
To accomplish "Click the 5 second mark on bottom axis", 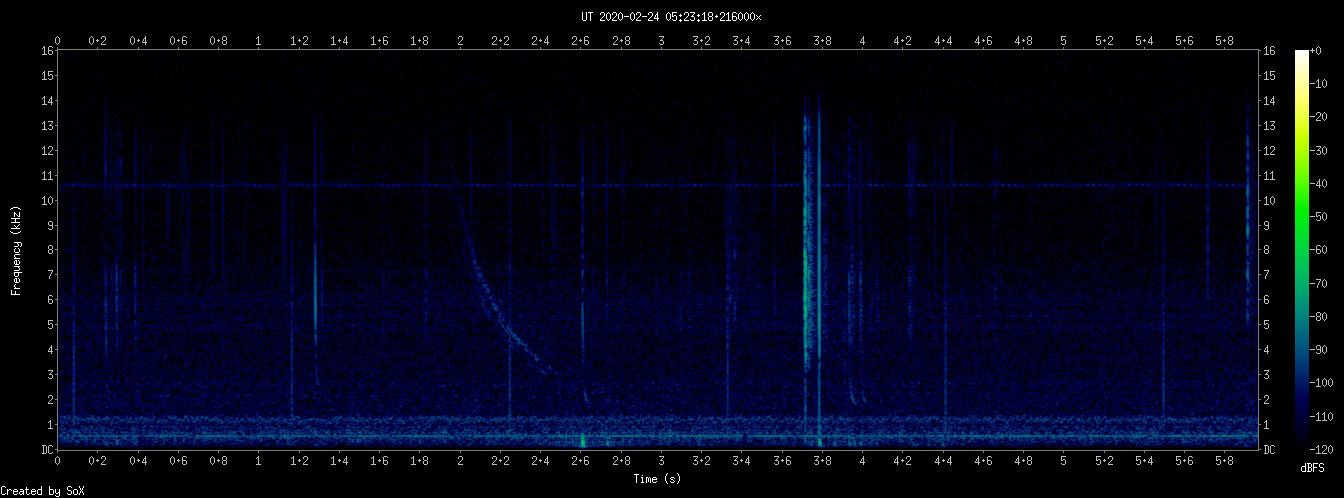I will [1063, 460].
